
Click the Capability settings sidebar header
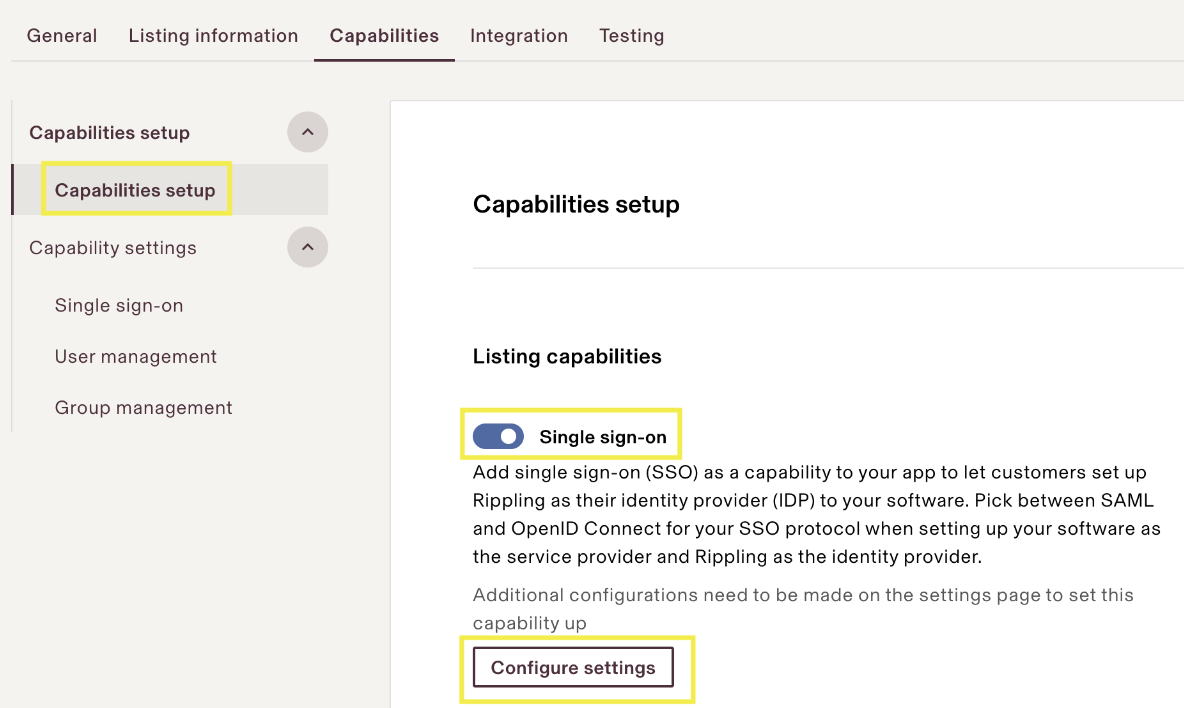113,248
